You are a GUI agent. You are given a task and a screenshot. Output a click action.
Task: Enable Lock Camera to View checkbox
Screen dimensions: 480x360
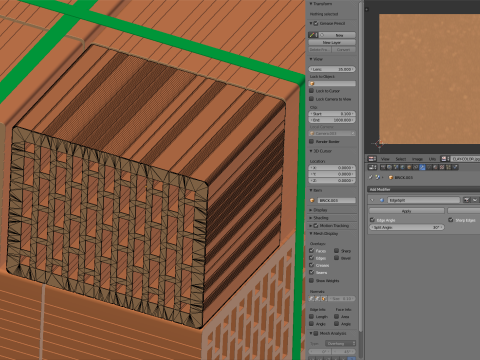click(x=312, y=99)
